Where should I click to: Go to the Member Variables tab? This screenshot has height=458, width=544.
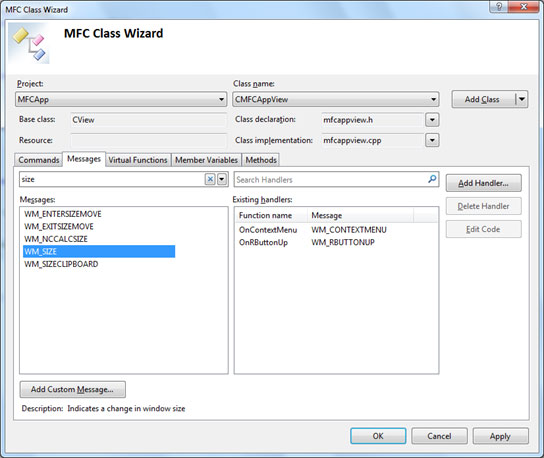(206, 160)
